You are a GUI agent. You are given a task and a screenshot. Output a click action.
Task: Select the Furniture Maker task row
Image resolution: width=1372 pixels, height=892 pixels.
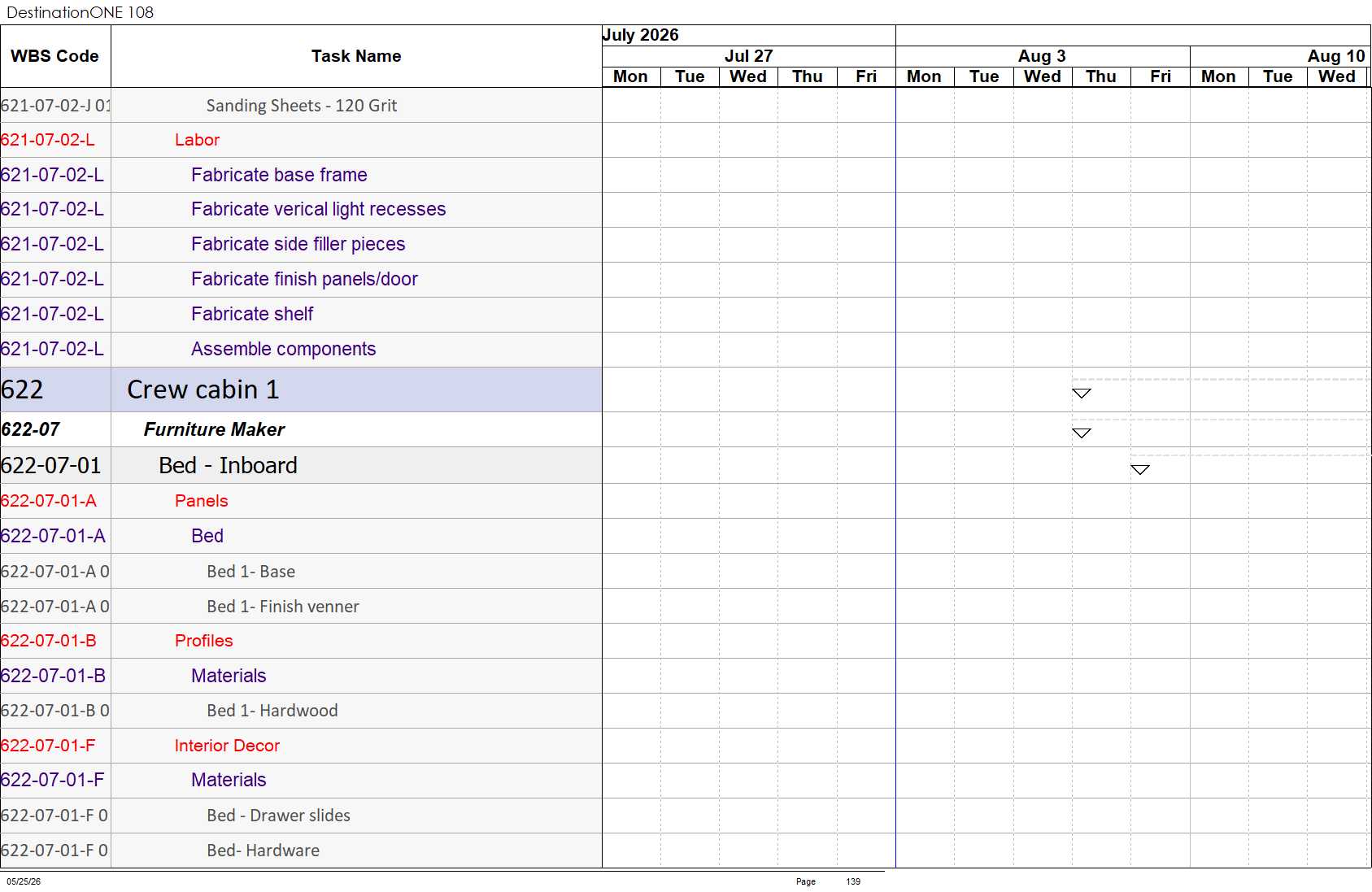[301, 429]
